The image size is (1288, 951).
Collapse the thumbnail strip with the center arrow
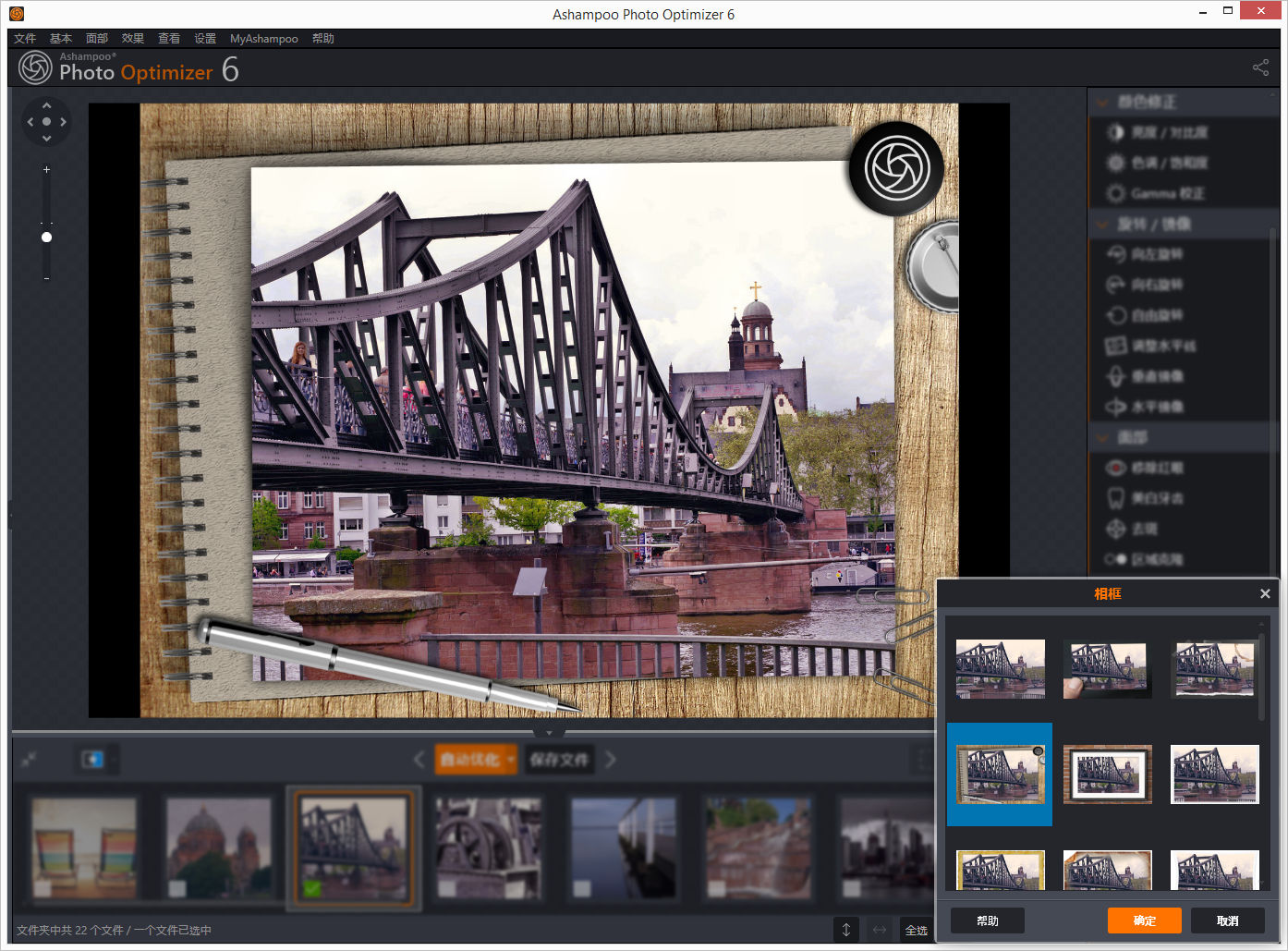tap(549, 733)
